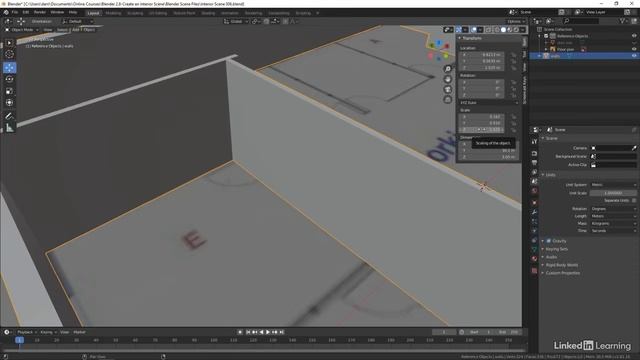Toggle snapping magnet in header

[x=267, y=21]
